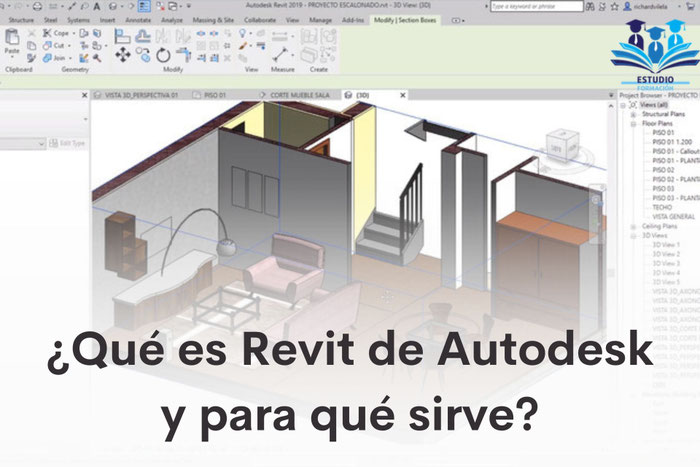Viewport: 700px width, 467px height.
Task: Expand the Structural Plans tree node
Action: [x=632, y=114]
